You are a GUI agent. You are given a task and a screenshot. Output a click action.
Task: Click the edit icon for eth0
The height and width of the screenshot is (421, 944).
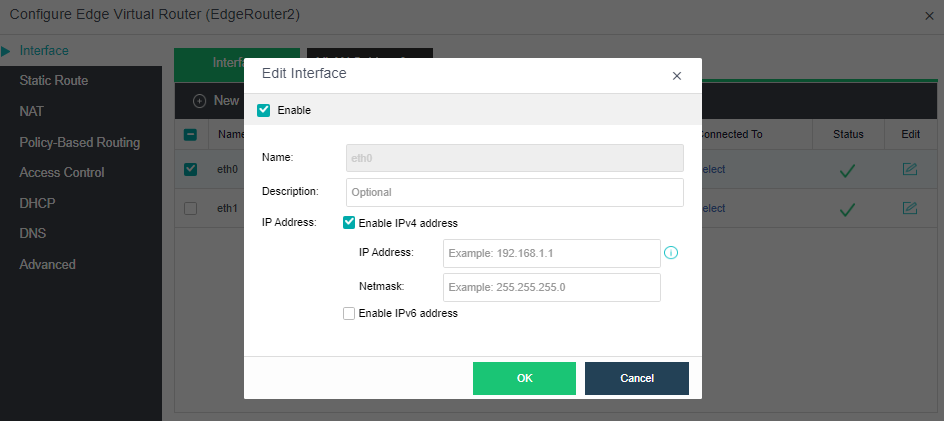pos(909,169)
